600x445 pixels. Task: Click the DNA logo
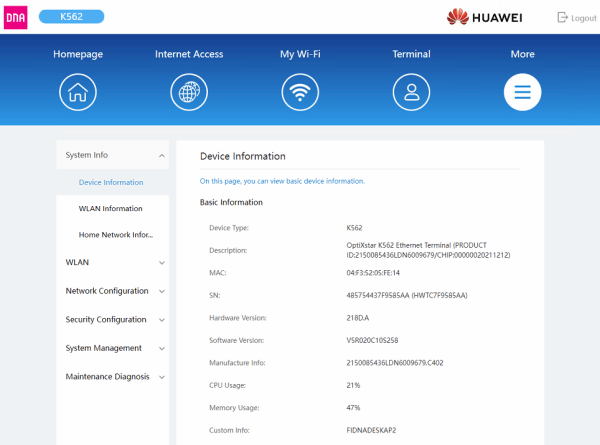pyautogui.click(x=16, y=18)
